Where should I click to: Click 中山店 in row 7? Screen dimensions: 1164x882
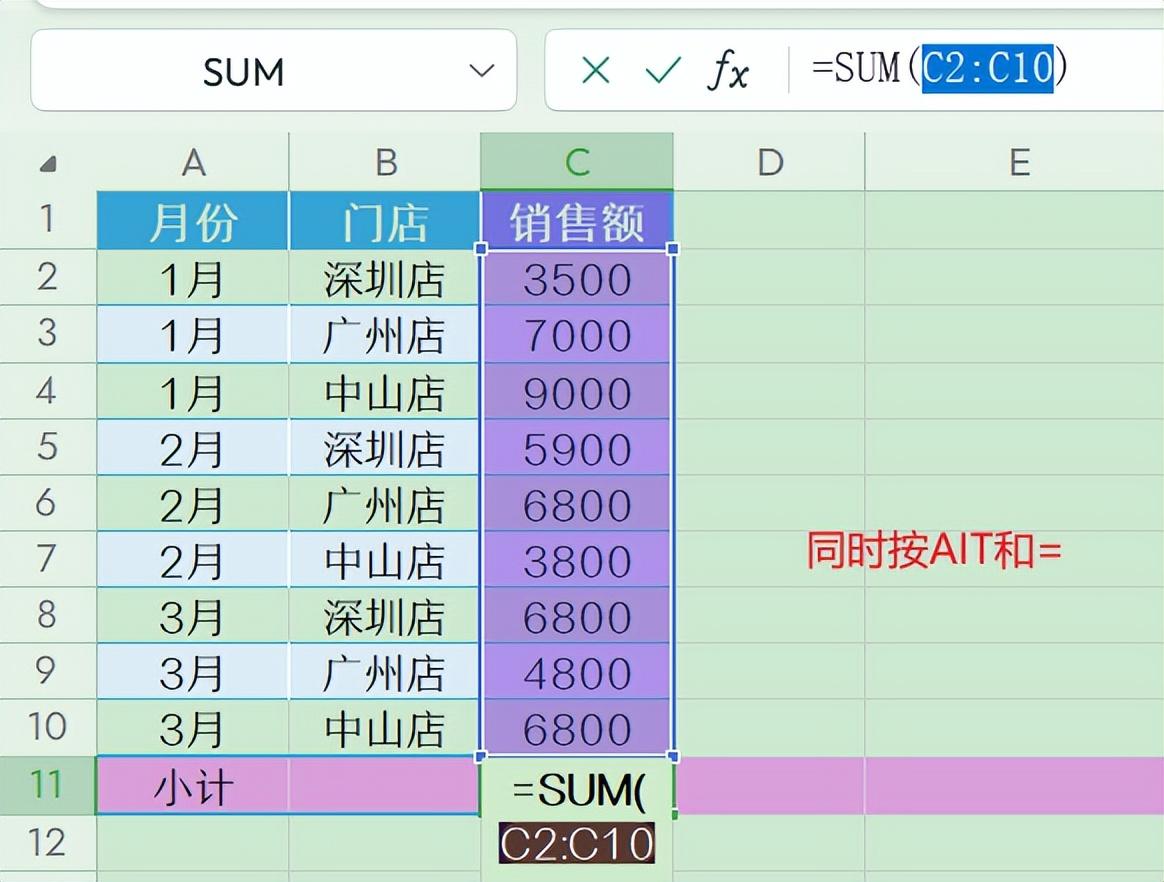[385, 560]
